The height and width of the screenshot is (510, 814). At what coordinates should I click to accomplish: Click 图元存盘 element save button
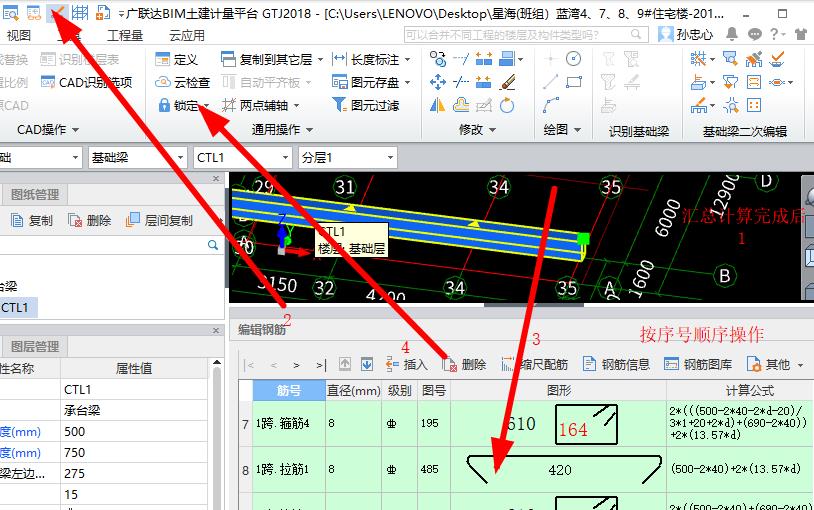point(365,82)
